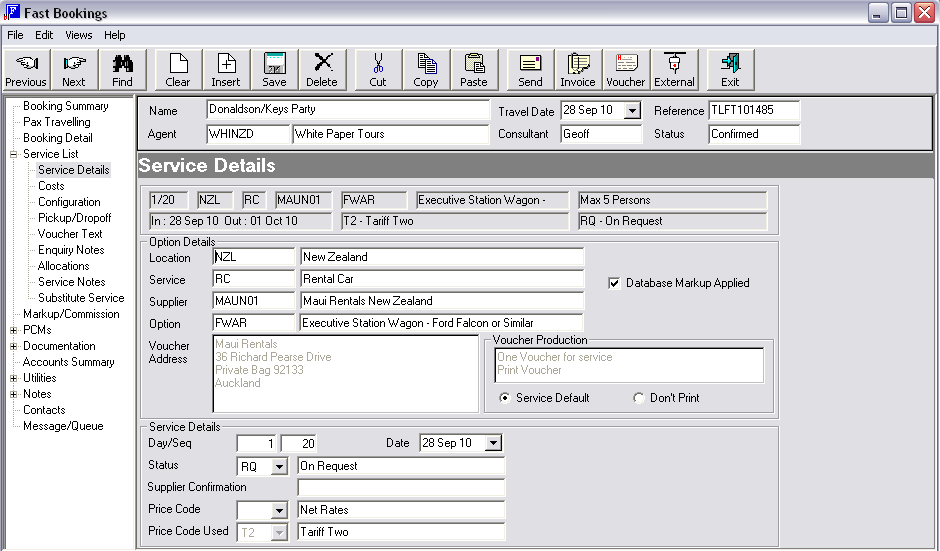Viewport: 940px width, 551px height.
Task: Click the Find binoculars icon
Action: coord(122,69)
